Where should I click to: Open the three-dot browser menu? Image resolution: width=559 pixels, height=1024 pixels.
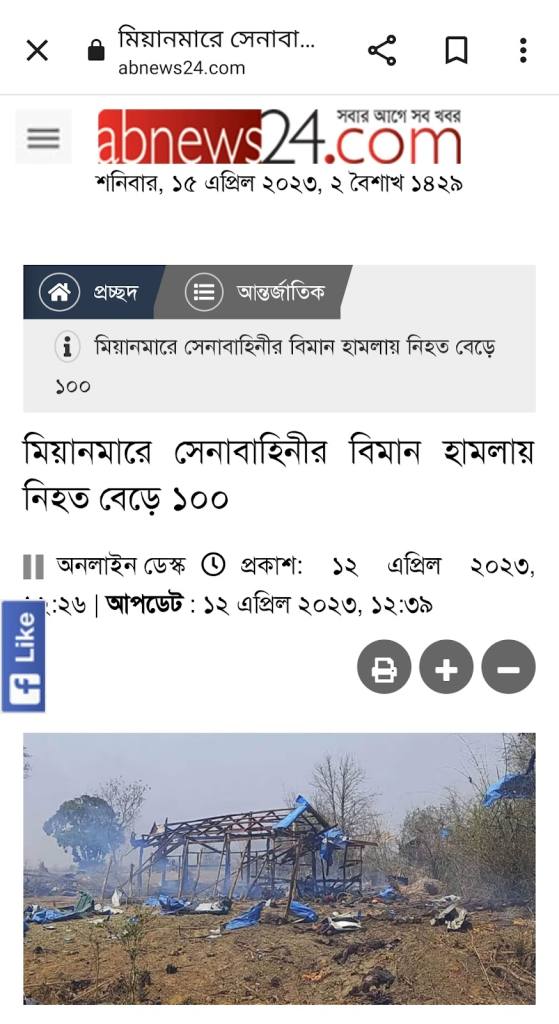(523, 50)
